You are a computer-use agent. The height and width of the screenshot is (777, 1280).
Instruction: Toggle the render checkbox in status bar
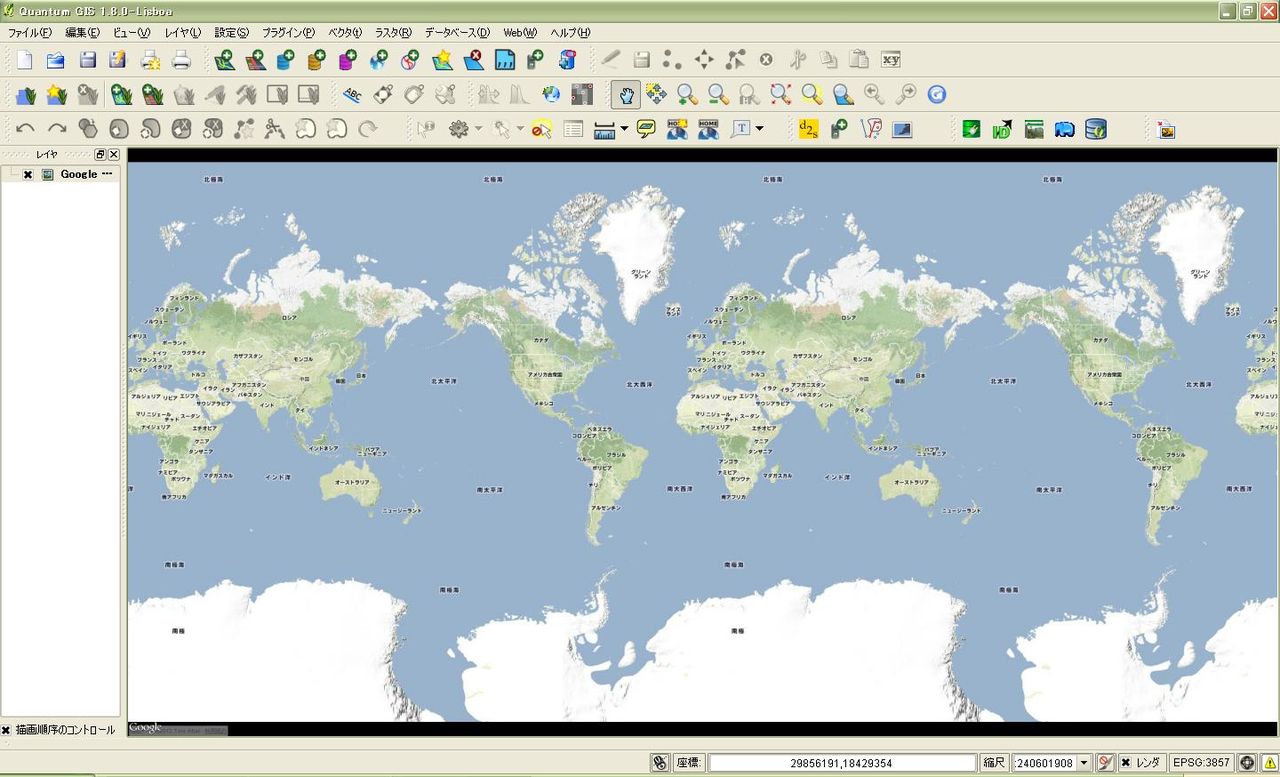1125,763
